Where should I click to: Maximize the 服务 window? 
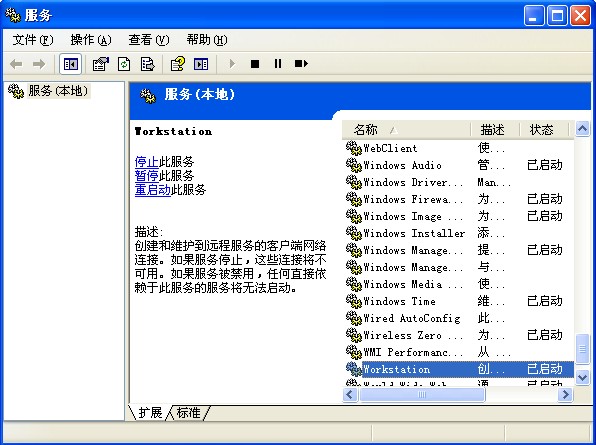pyautogui.click(x=557, y=16)
